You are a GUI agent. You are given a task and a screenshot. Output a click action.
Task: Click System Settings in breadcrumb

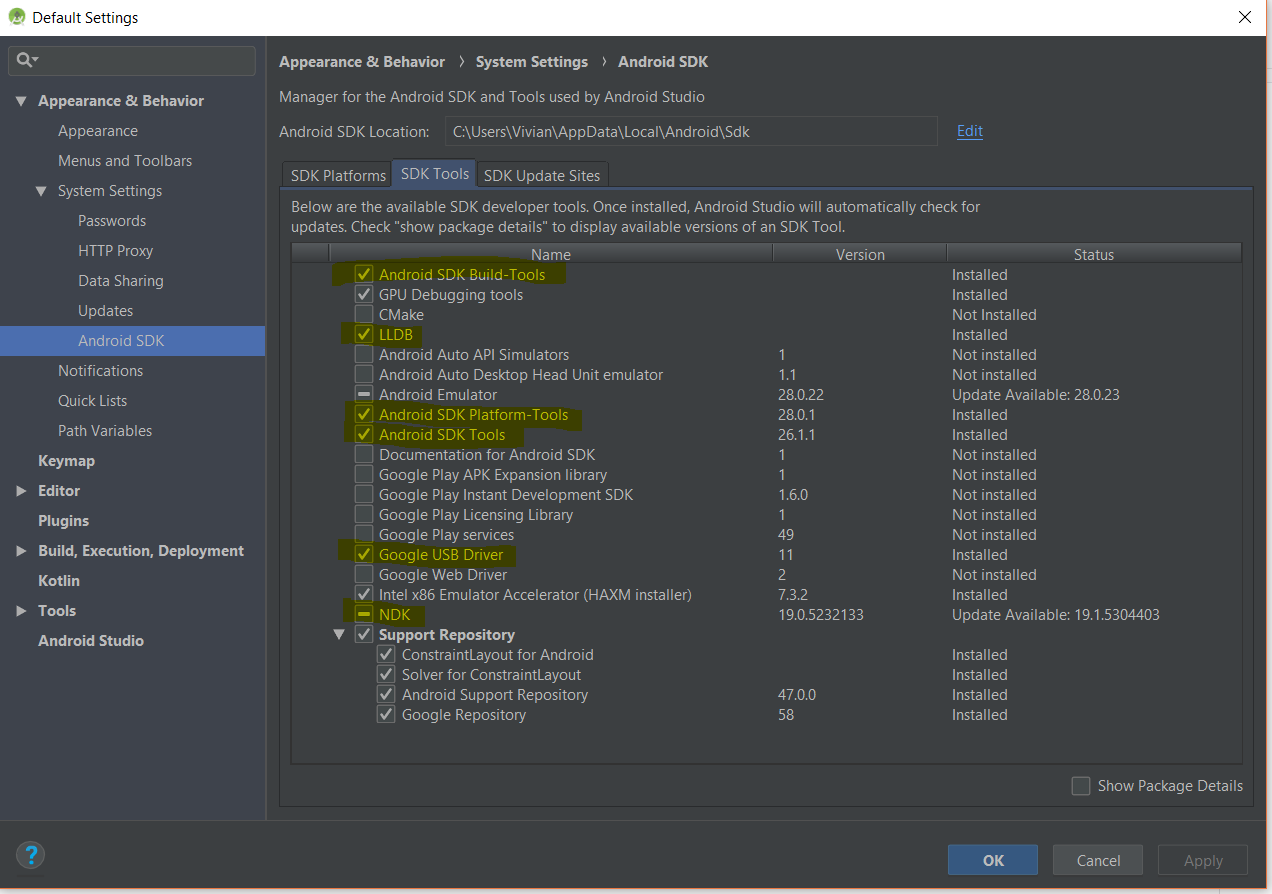tap(532, 62)
